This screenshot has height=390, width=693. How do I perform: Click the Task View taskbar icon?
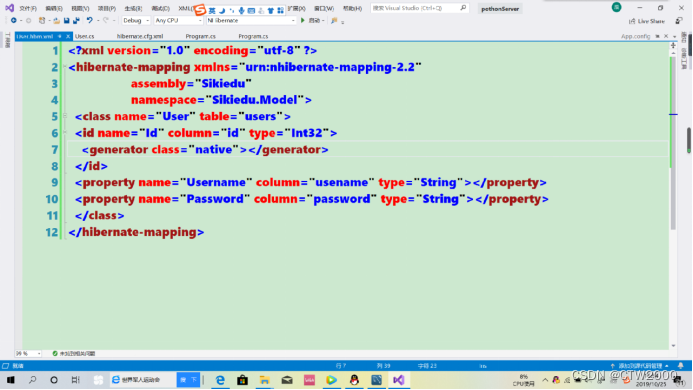coord(76,380)
